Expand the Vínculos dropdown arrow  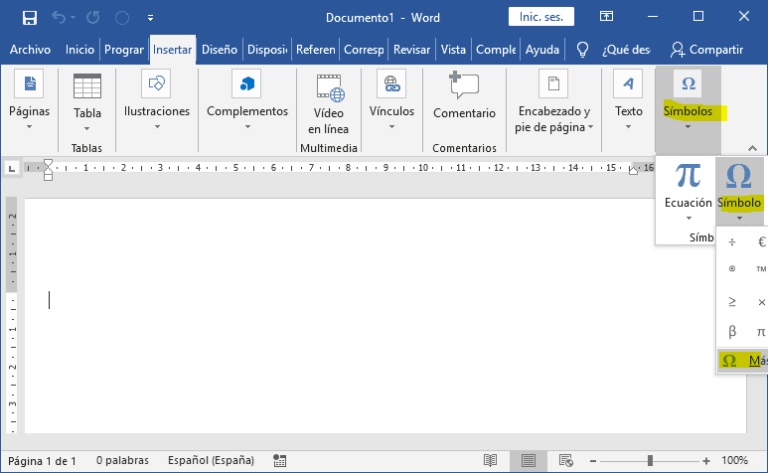pos(392,127)
